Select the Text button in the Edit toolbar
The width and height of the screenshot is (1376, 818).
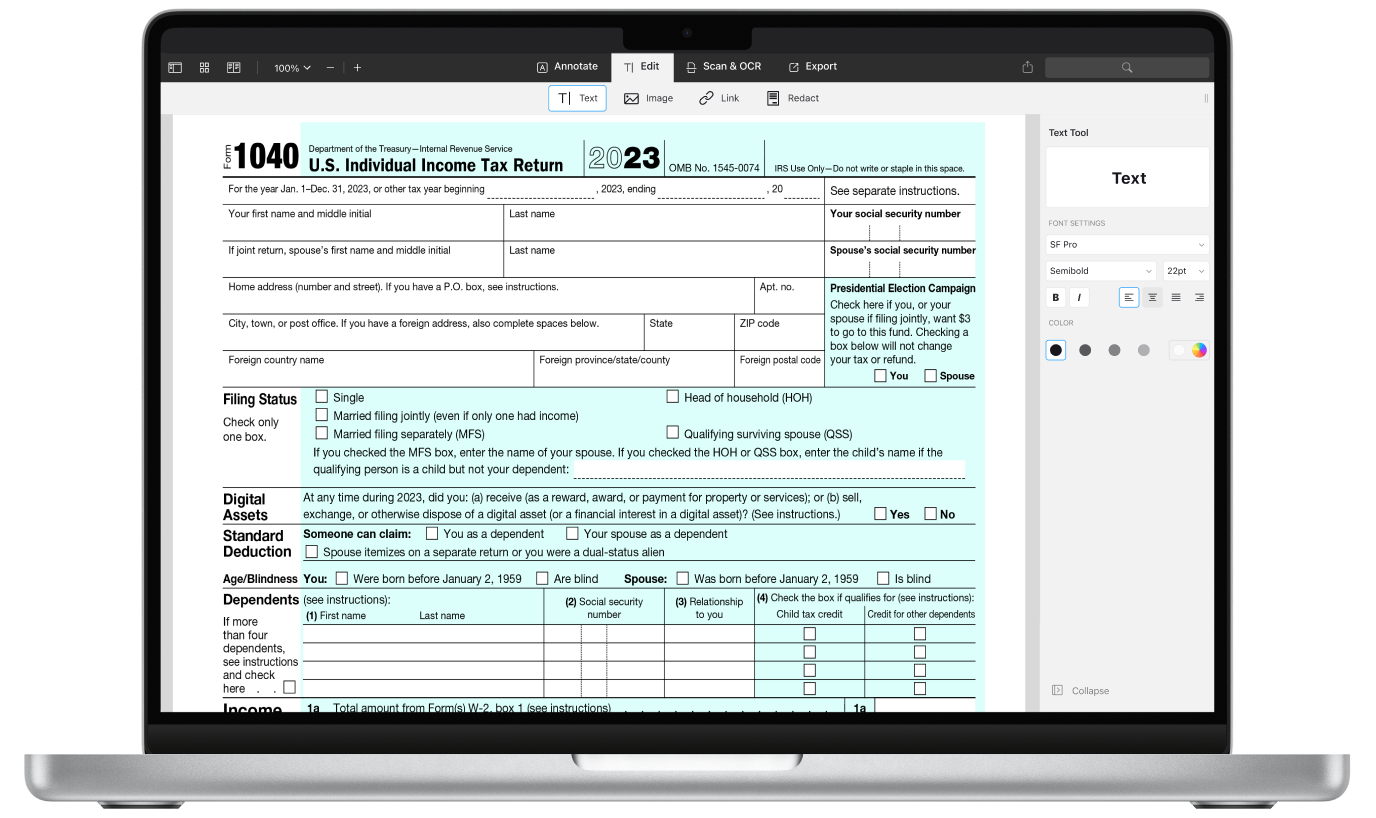(x=577, y=98)
